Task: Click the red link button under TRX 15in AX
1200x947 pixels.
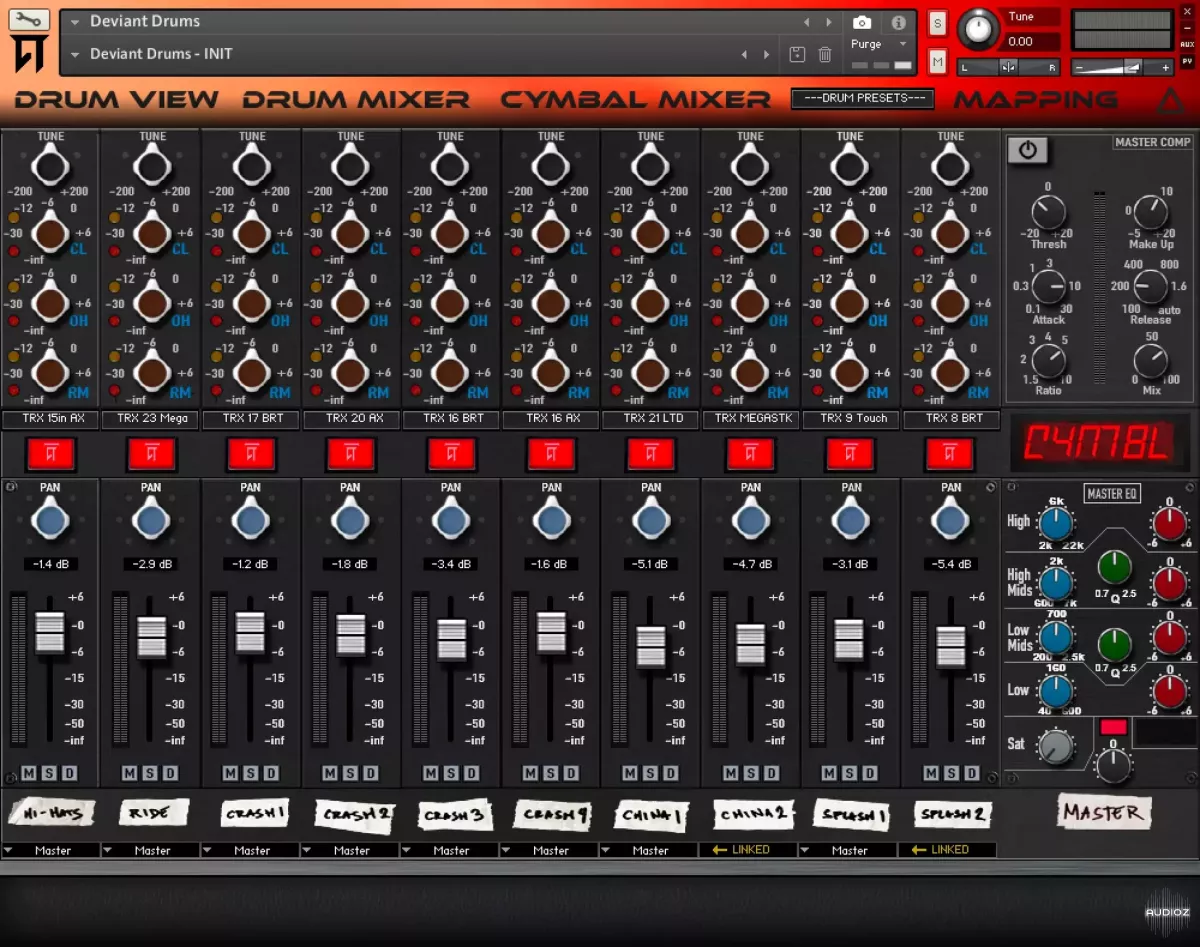Action: click(52, 454)
